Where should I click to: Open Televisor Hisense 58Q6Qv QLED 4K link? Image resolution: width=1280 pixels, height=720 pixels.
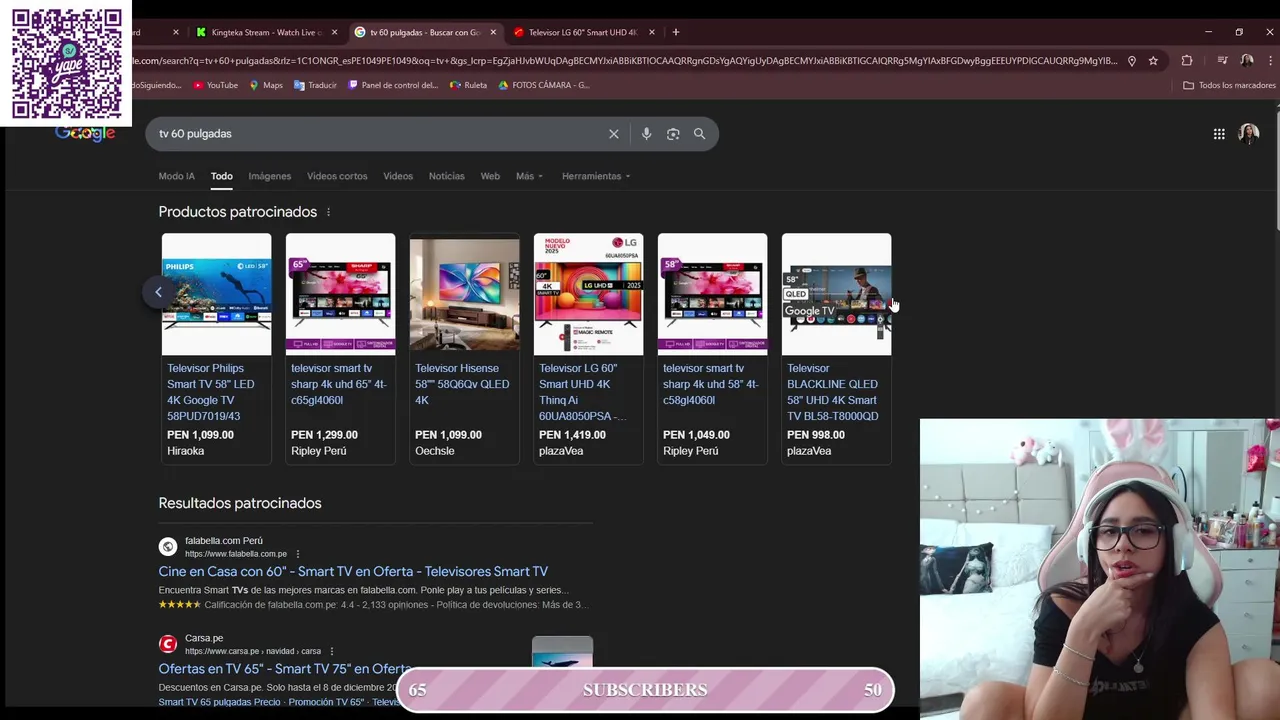pos(463,384)
